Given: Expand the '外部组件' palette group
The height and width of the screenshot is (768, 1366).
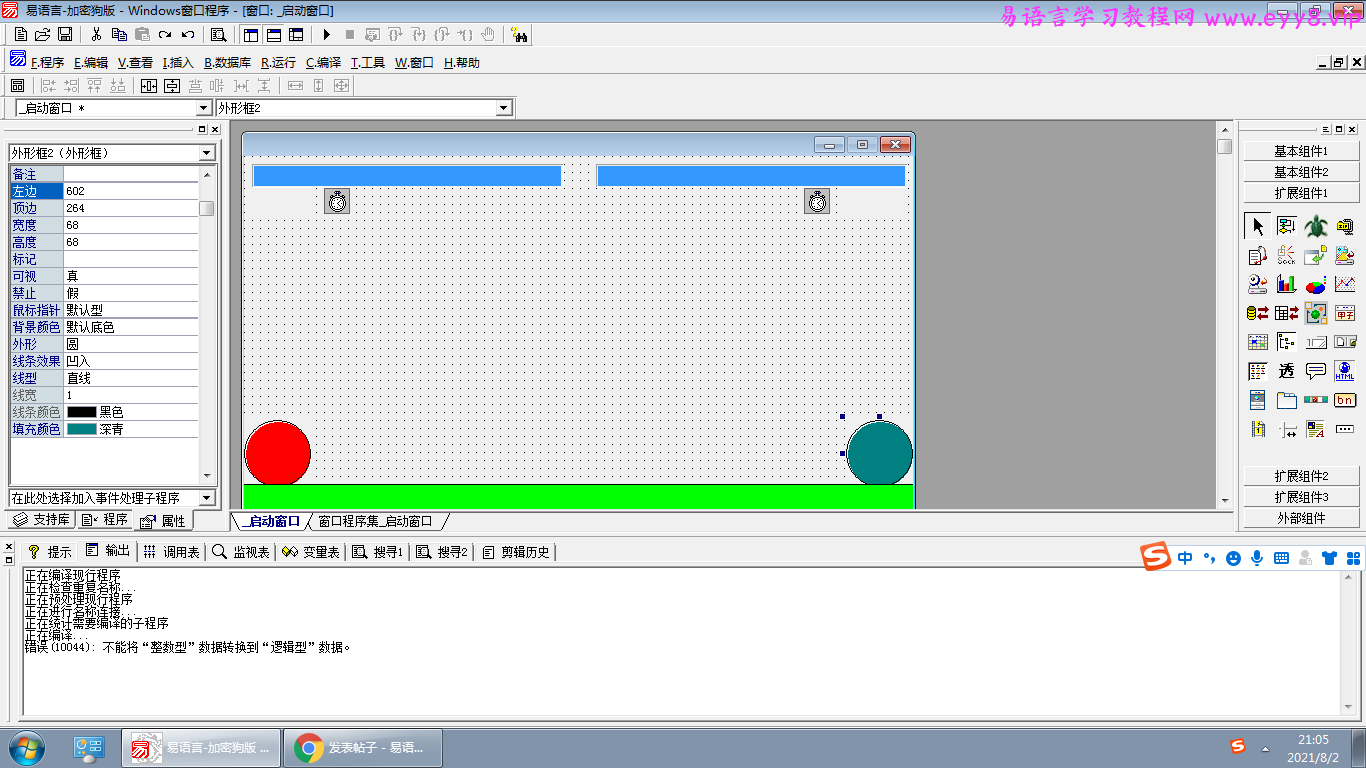Looking at the screenshot, I should point(1301,518).
